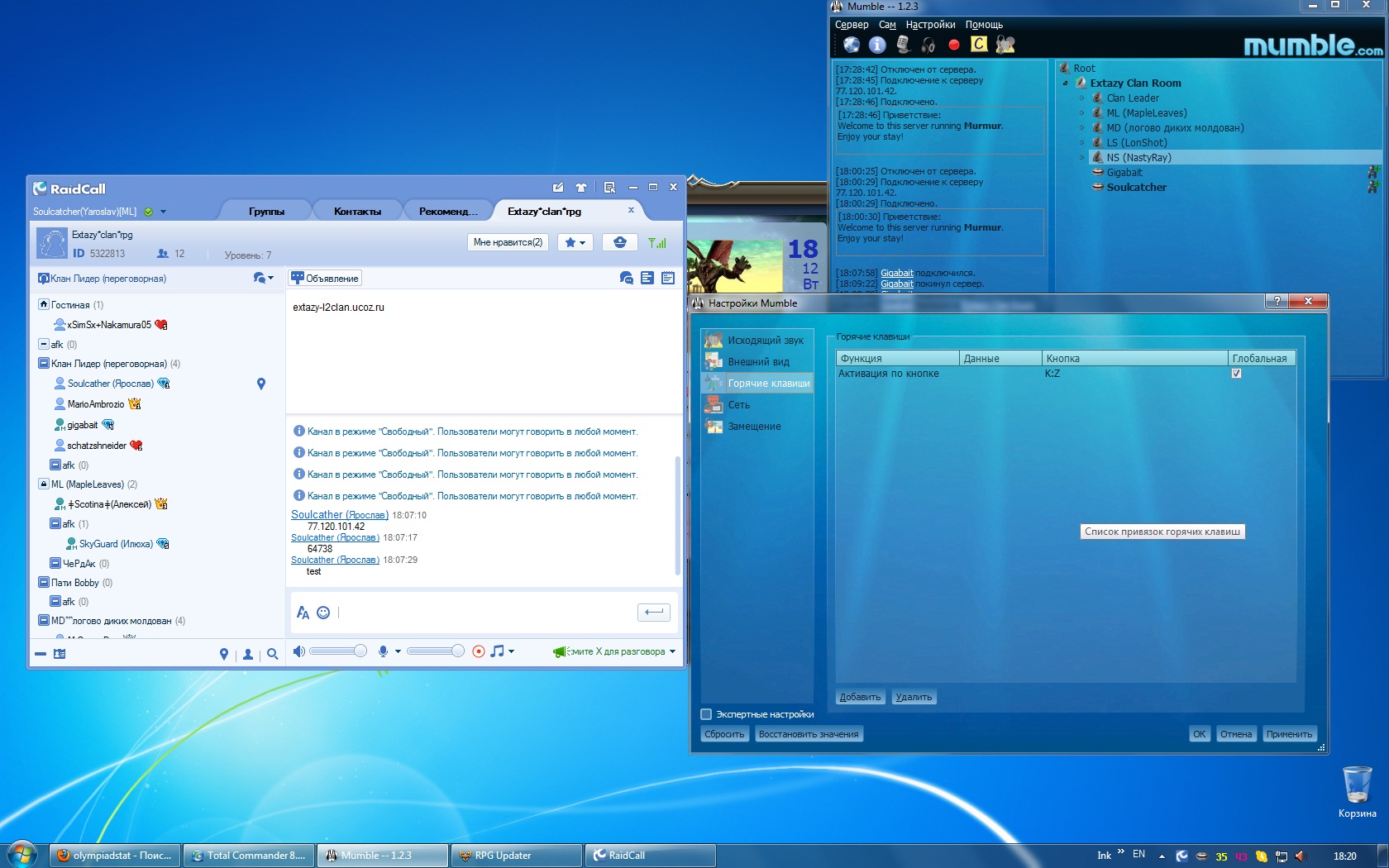Click Добавить hotkey button

click(860, 697)
